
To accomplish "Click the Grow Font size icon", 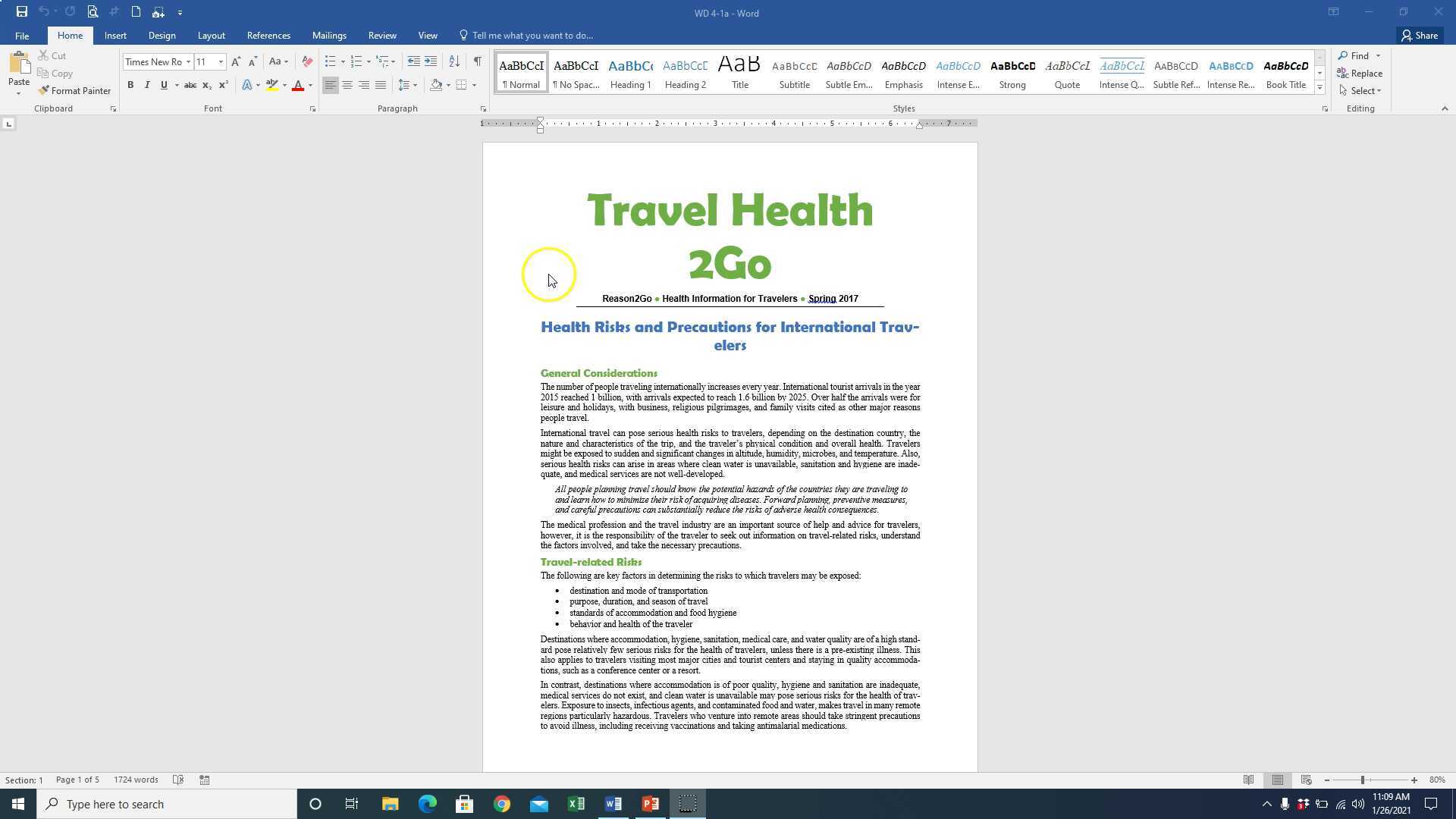I will (x=236, y=61).
